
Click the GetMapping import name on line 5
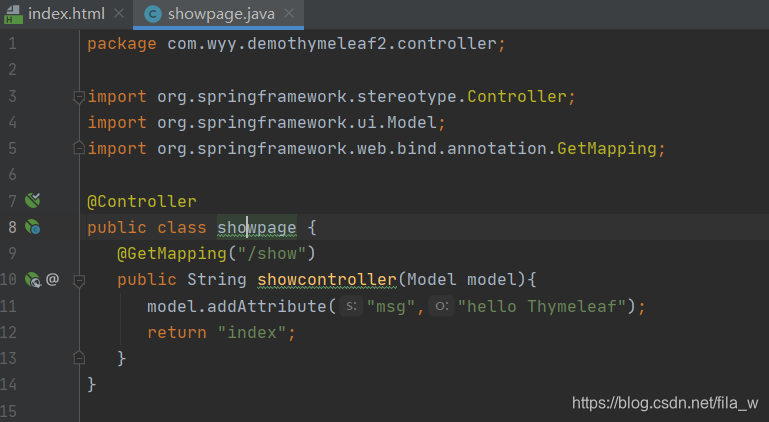click(607, 149)
